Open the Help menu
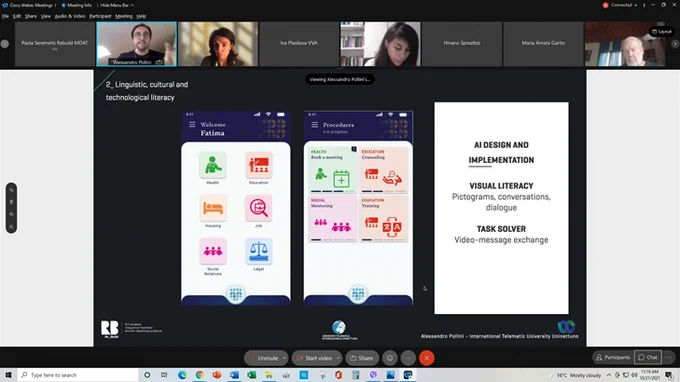This screenshot has width=680, height=382. 141,16
